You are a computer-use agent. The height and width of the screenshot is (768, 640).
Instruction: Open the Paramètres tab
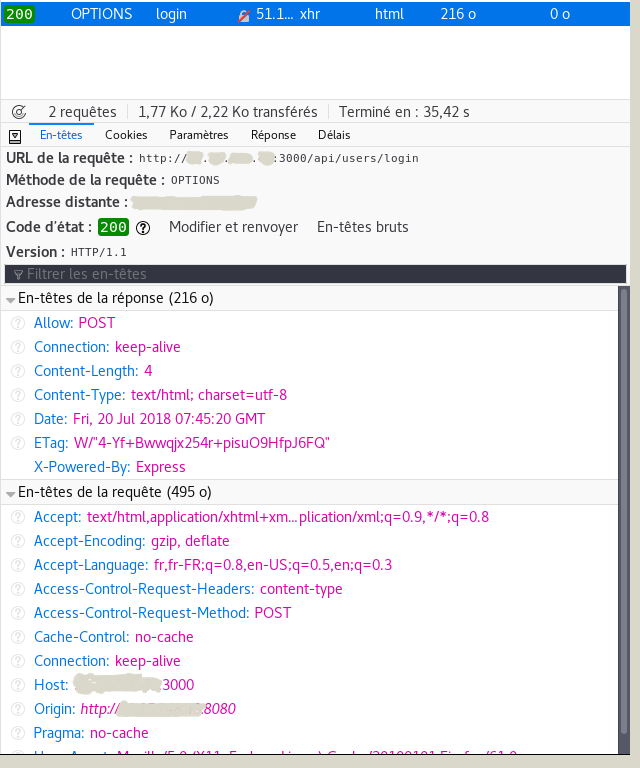[199, 135]
